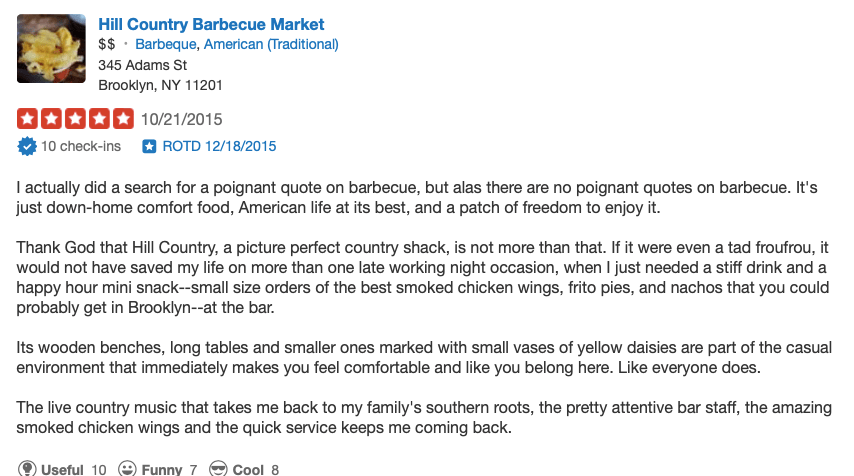This screenshot has height=476, width=854.
Task: Select the Barbeque category link
Action: pos(167,44)
